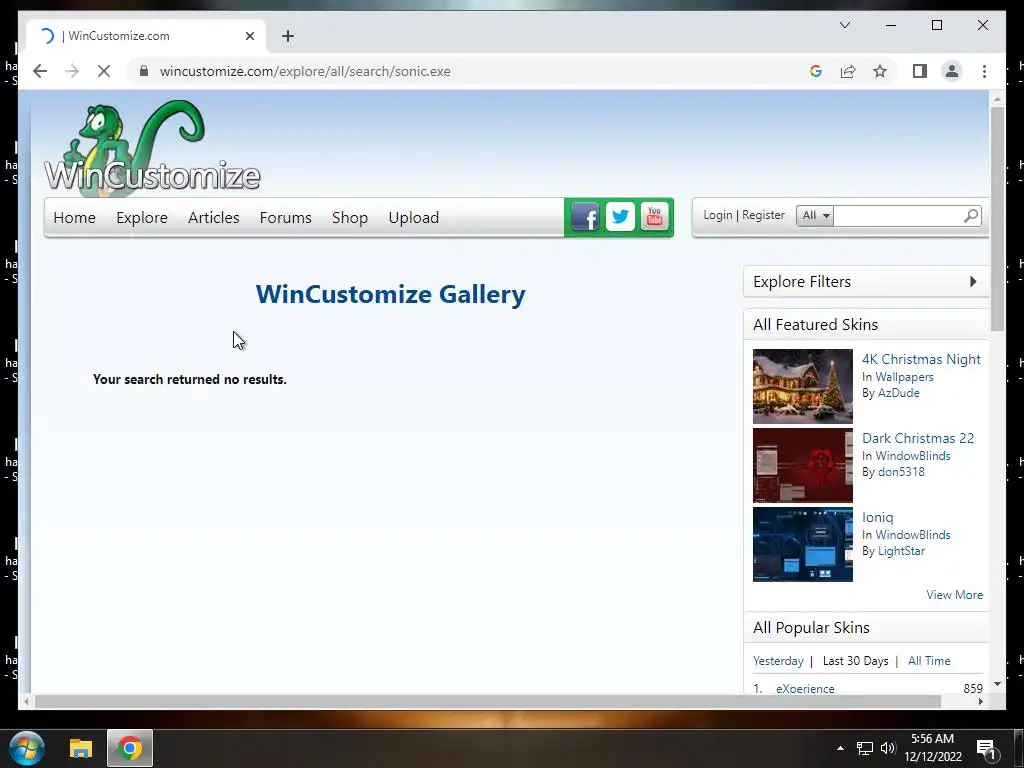View site information via padlock icon
Screen dimensions: 1024x768
pos(144,71)
